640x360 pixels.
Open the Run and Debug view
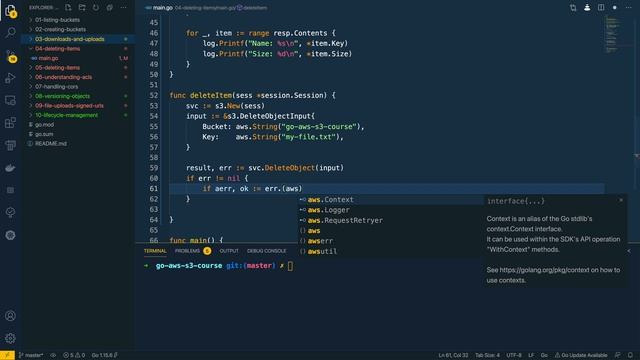click(x=10, y=78)
